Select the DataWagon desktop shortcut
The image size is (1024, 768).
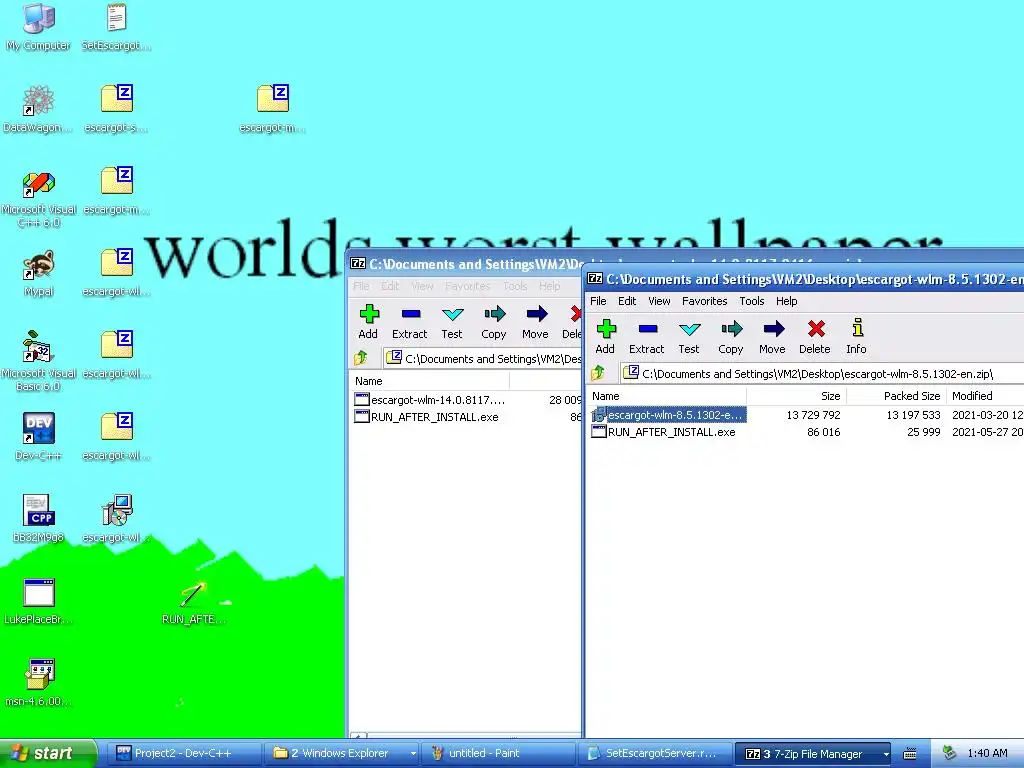coord(38,108)
